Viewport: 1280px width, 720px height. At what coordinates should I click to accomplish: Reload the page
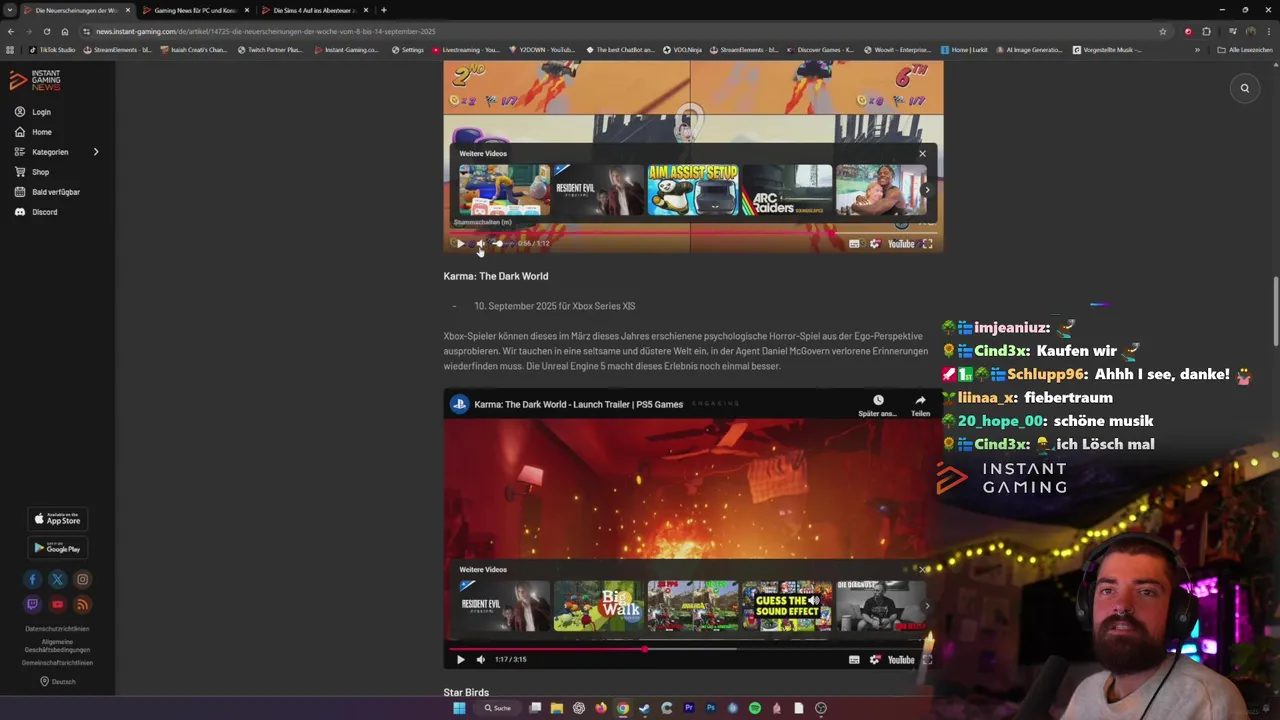click(46, 31)
